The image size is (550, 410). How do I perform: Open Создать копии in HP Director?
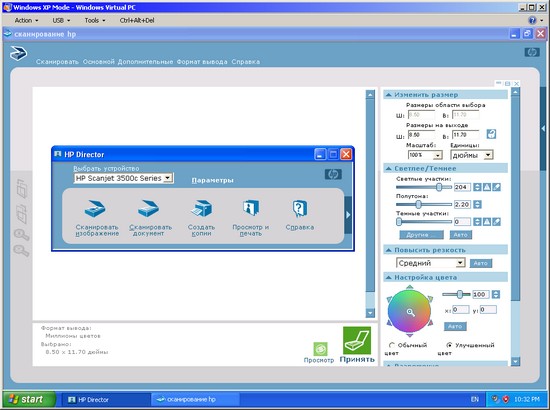coord(201,209)
